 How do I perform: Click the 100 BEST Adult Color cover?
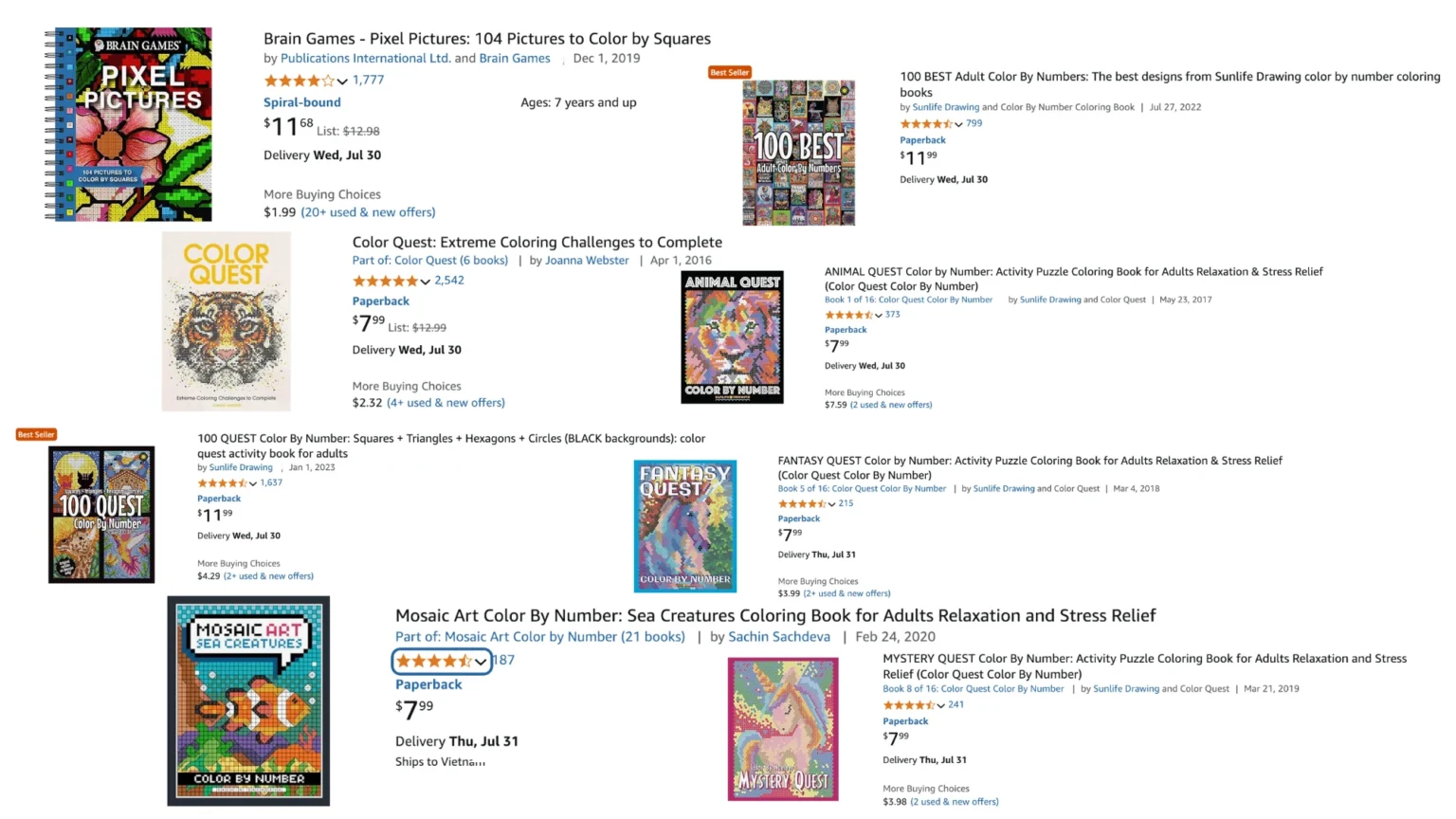[x=798, y=152]
